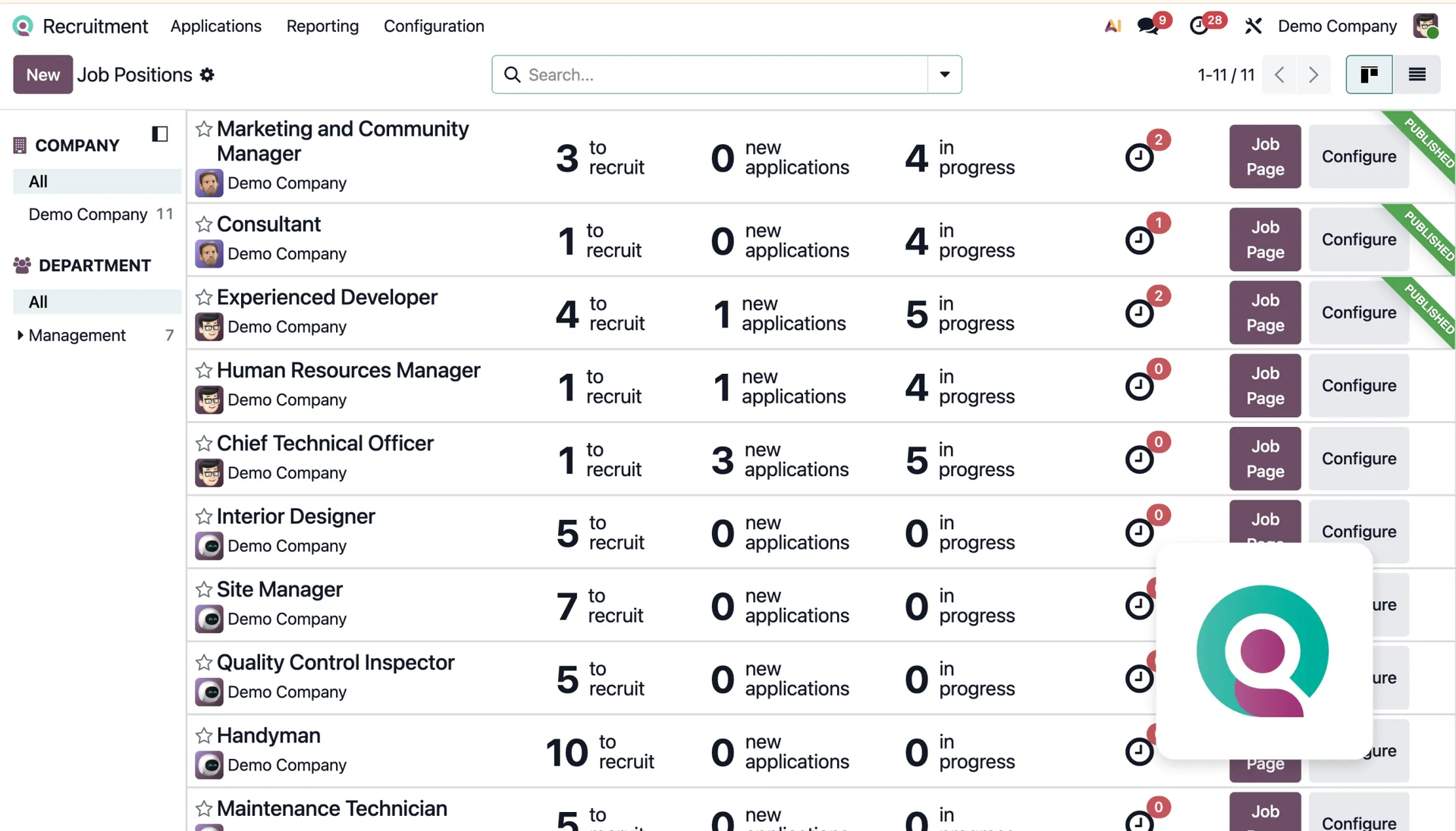The image size is (1456, 831).
Task: Create a New job position
Action: click(43, 74)
